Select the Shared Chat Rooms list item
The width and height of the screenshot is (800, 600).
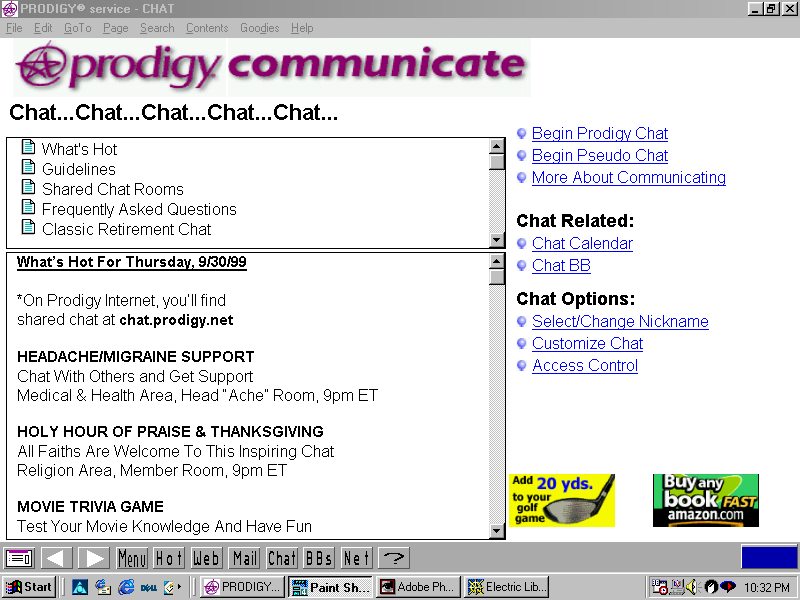tap(112, 189)
